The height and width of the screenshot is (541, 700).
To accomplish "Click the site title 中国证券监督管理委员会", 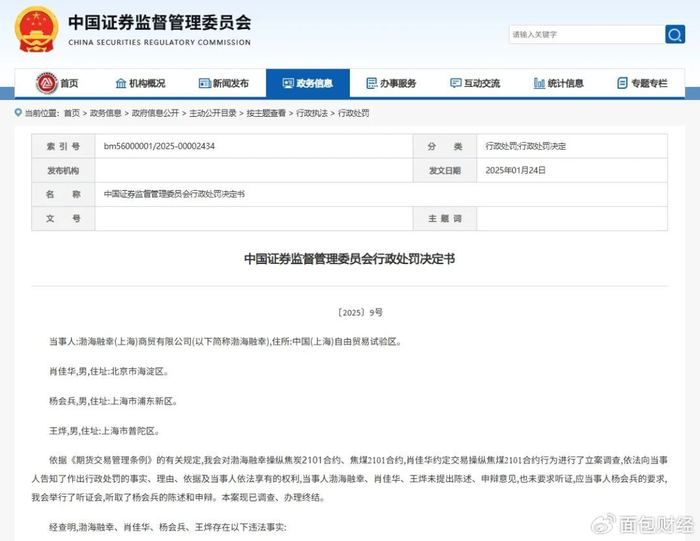I will [159, 22].
